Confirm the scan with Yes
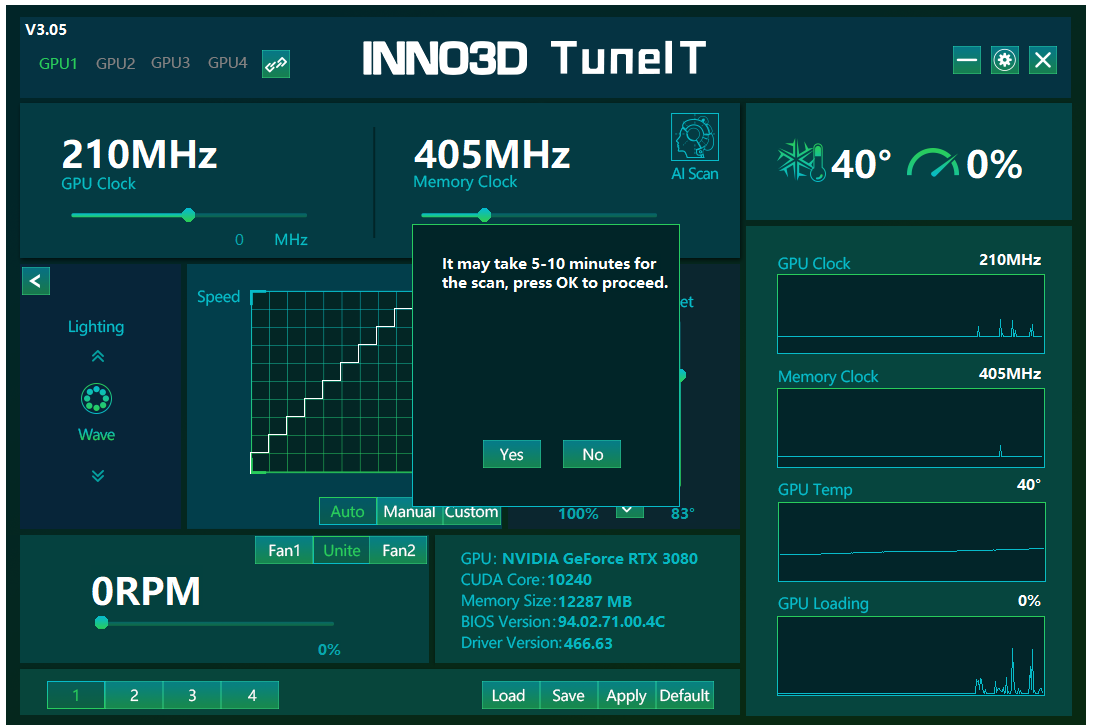Screen dimensions: 1093x728 coord(512,454)
